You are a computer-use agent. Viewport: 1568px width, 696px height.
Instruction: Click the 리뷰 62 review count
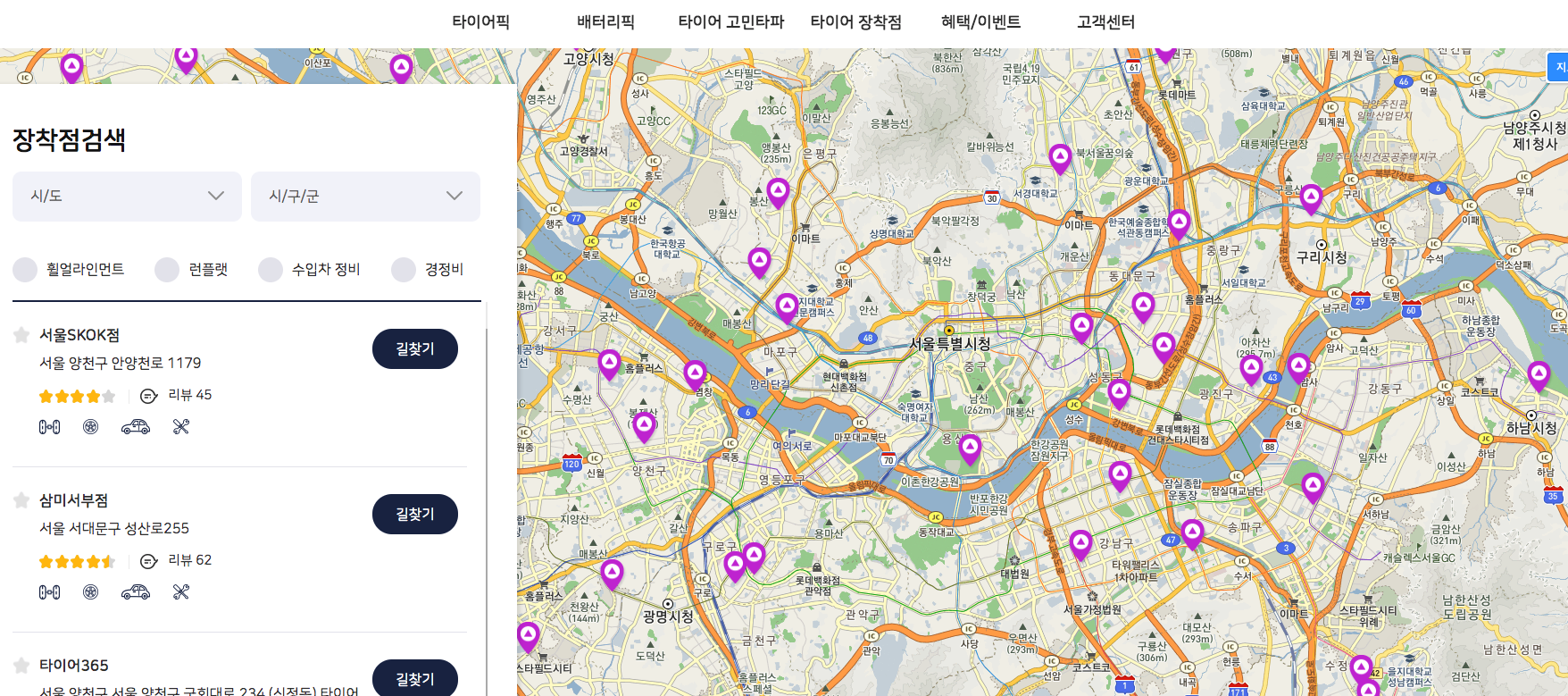(190, 560)
